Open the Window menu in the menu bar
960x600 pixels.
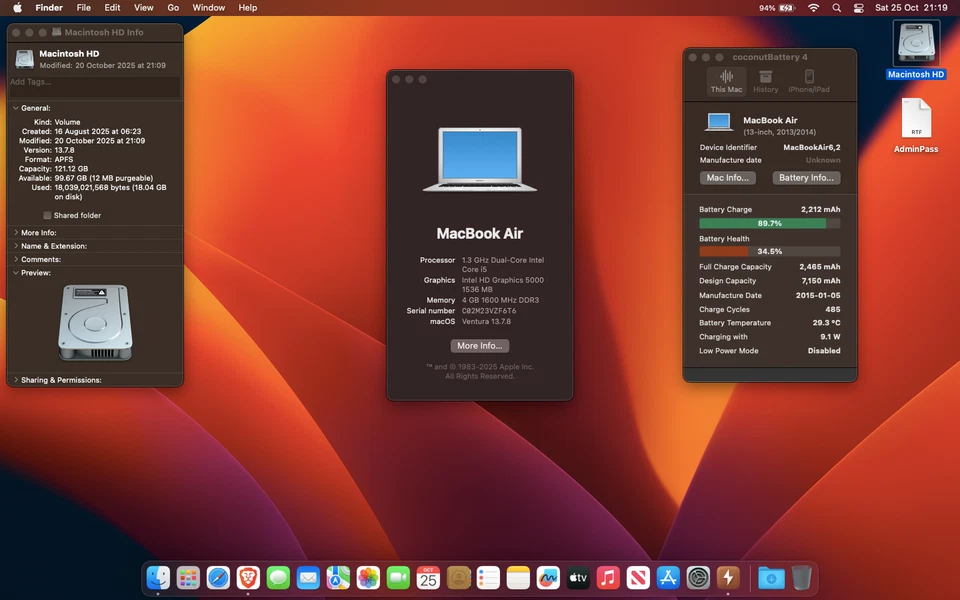coord(208,7)
